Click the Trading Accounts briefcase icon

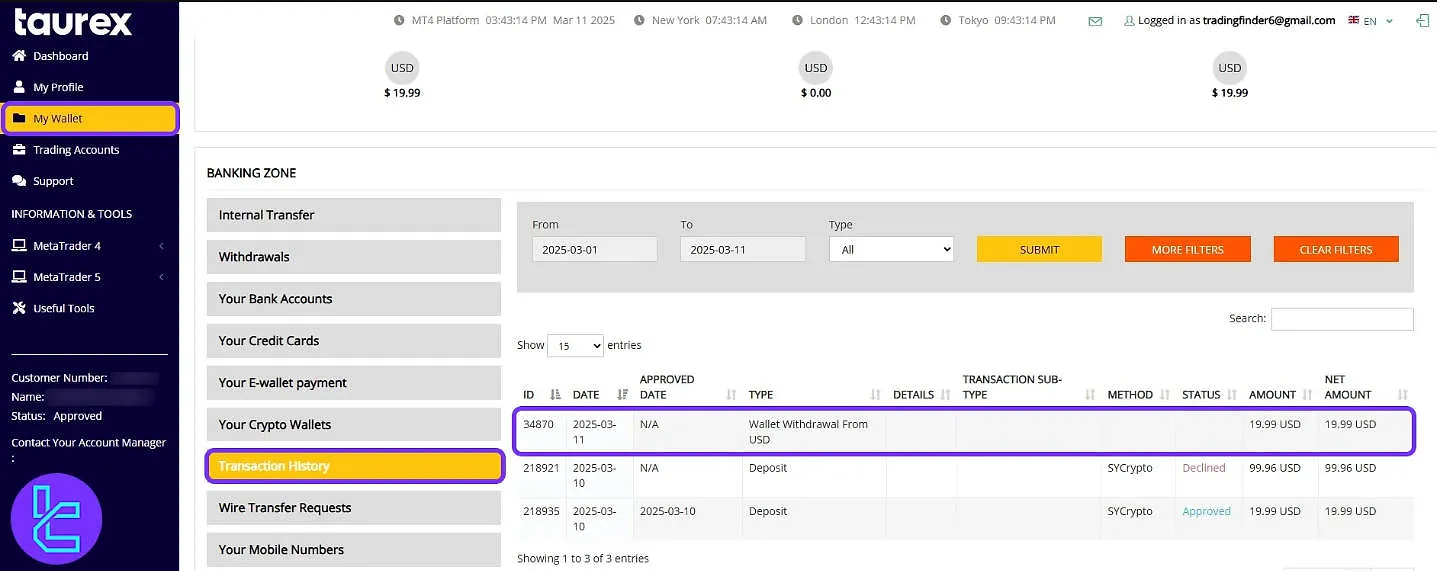[x=19, y=150]
